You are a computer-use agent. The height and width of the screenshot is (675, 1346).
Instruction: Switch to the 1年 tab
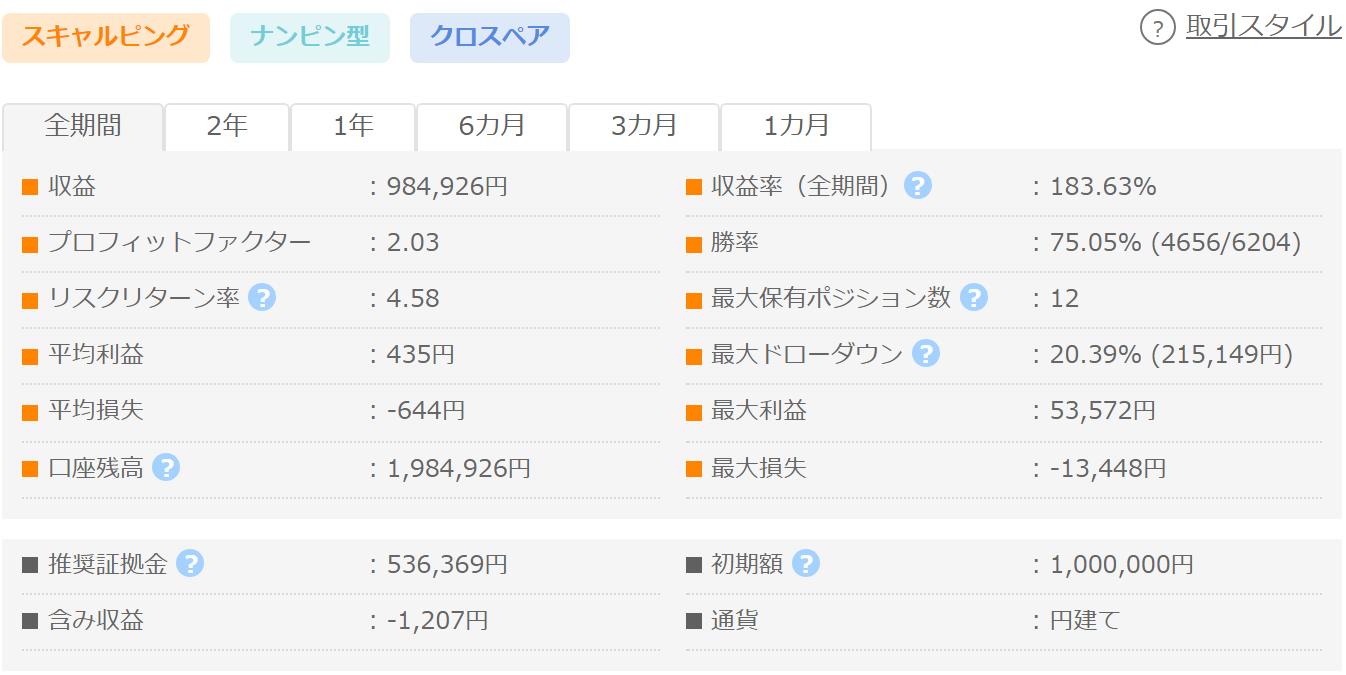pyautogui.click(x=353, y=127)
